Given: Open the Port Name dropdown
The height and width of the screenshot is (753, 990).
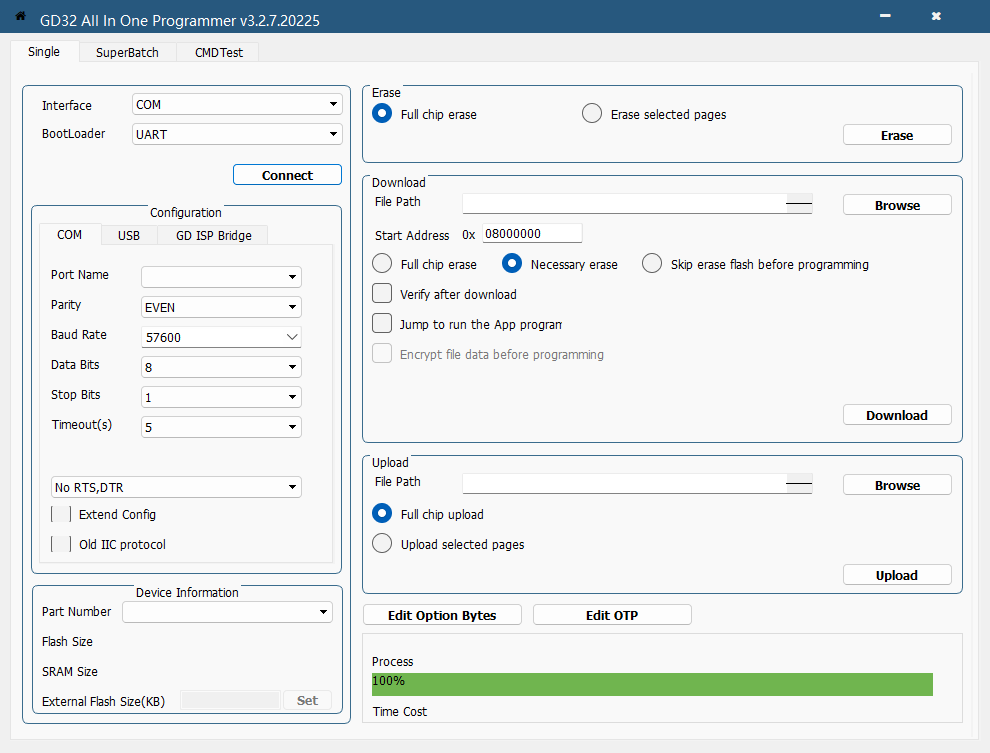Looking at the screenshot, I should pyautogui.click(x=221, y=276).
